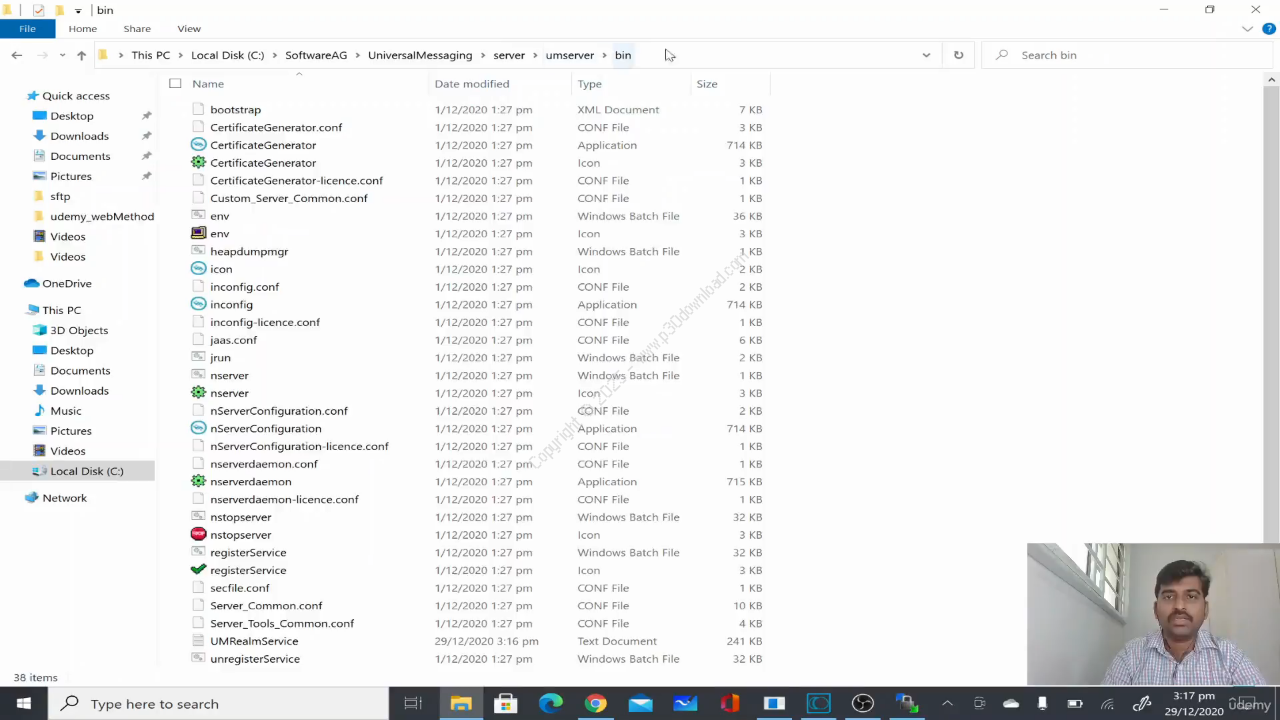Screen dimensions: 1280x720
Task: Sort by the Date modified column header
Action: [x=472, y=84]
